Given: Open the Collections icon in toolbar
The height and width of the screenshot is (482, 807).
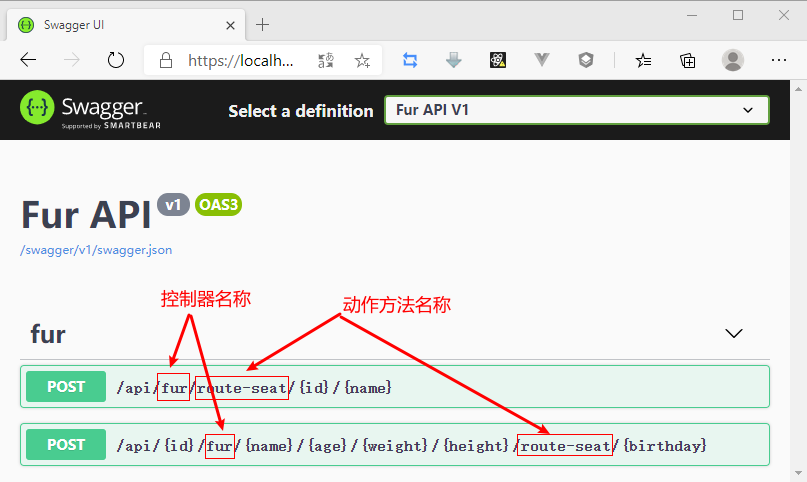Looking at the screenshot, I should pos(688,60).
